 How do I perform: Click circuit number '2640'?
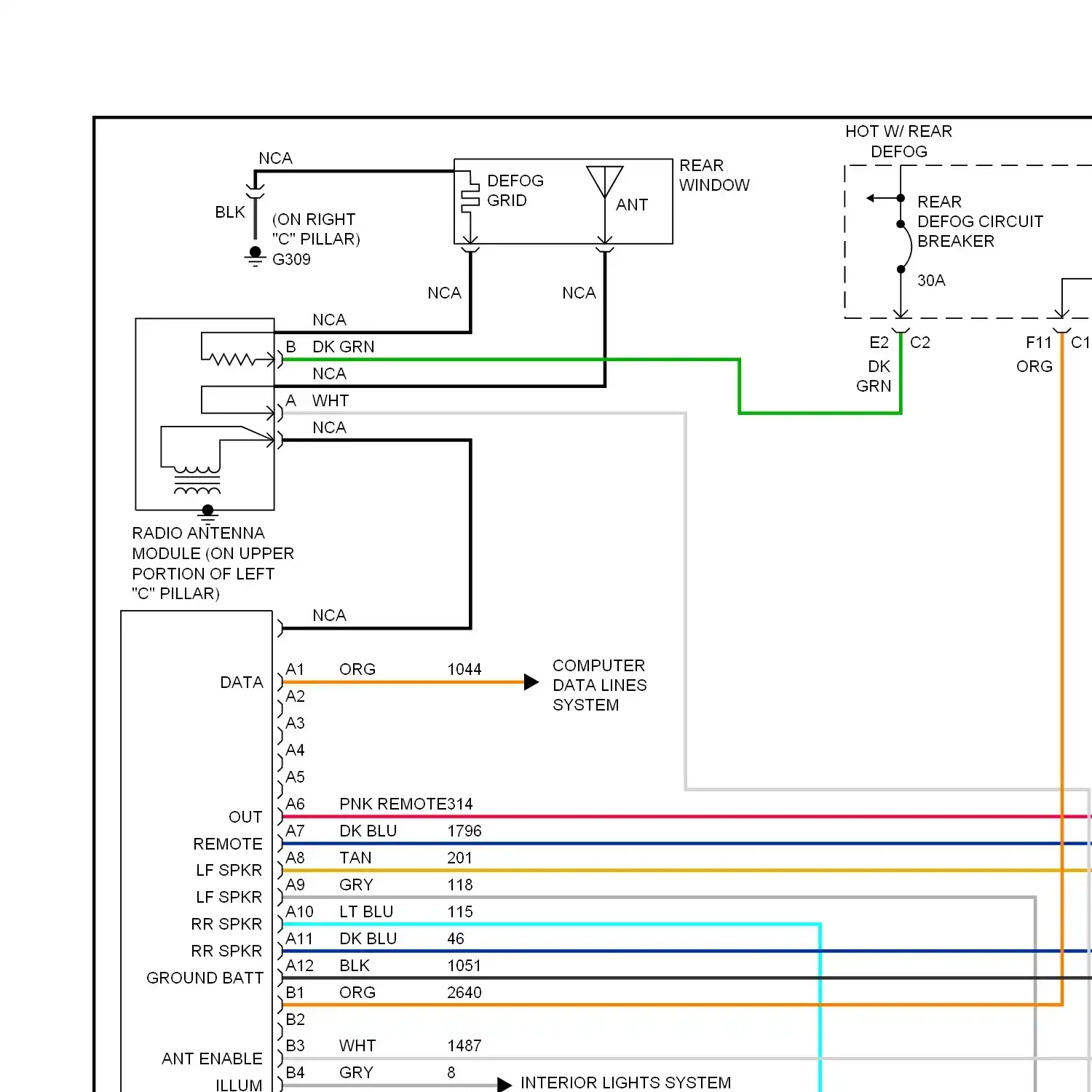pos(464,992)
